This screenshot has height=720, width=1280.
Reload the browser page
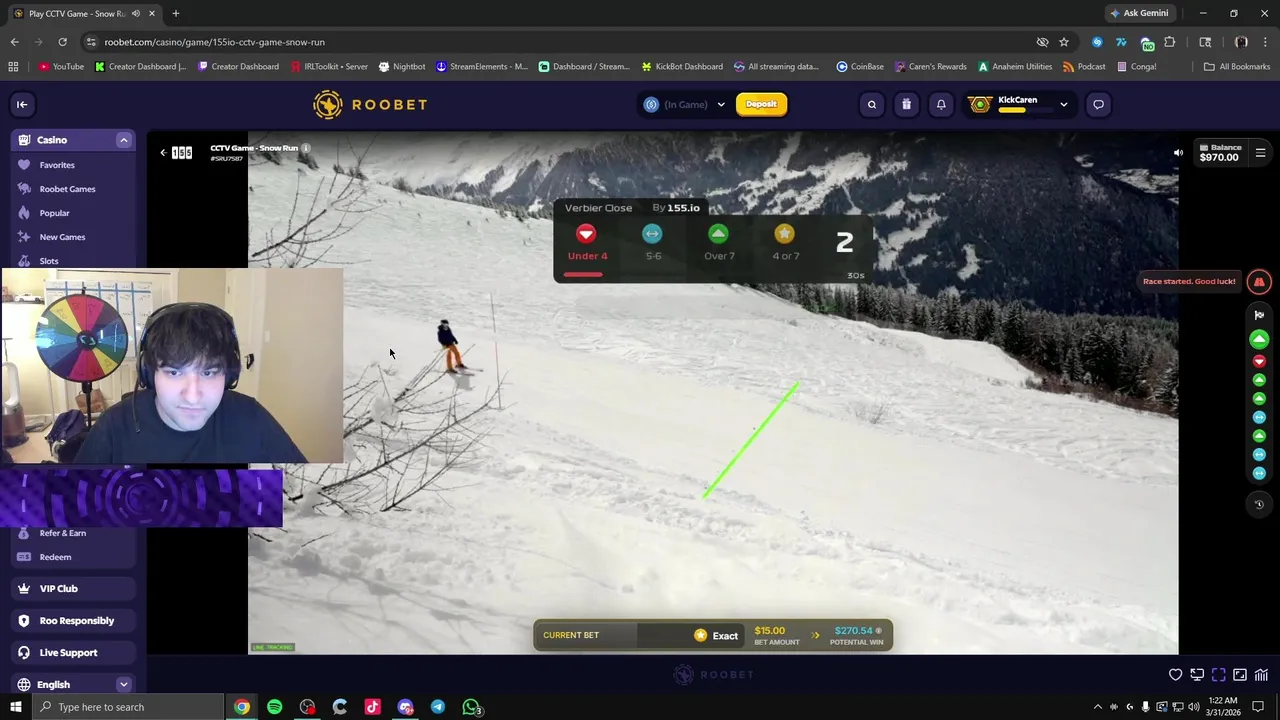(x=62, y=42)
